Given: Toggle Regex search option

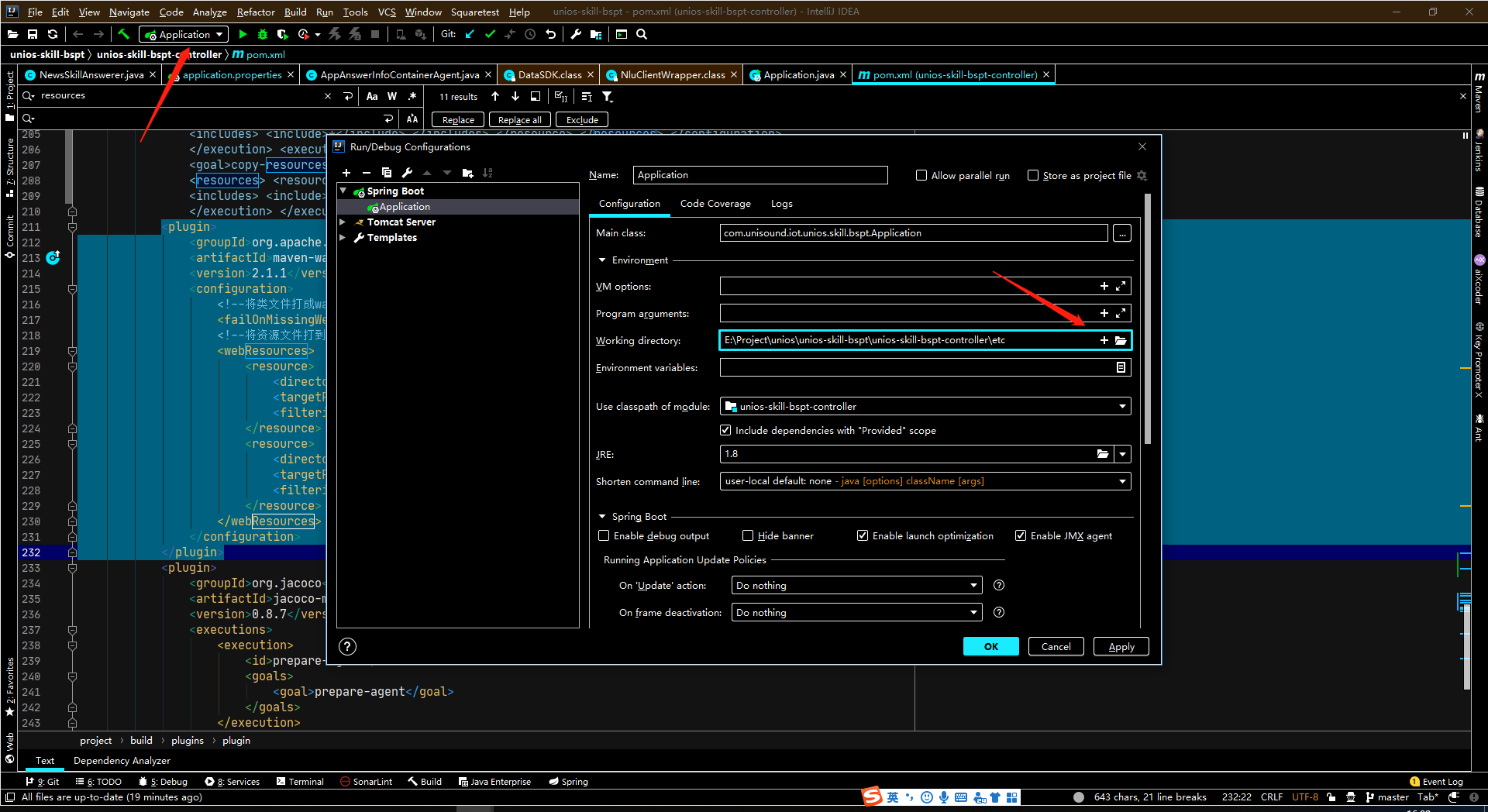Looking at the screenshot, I should coord(412,96).
